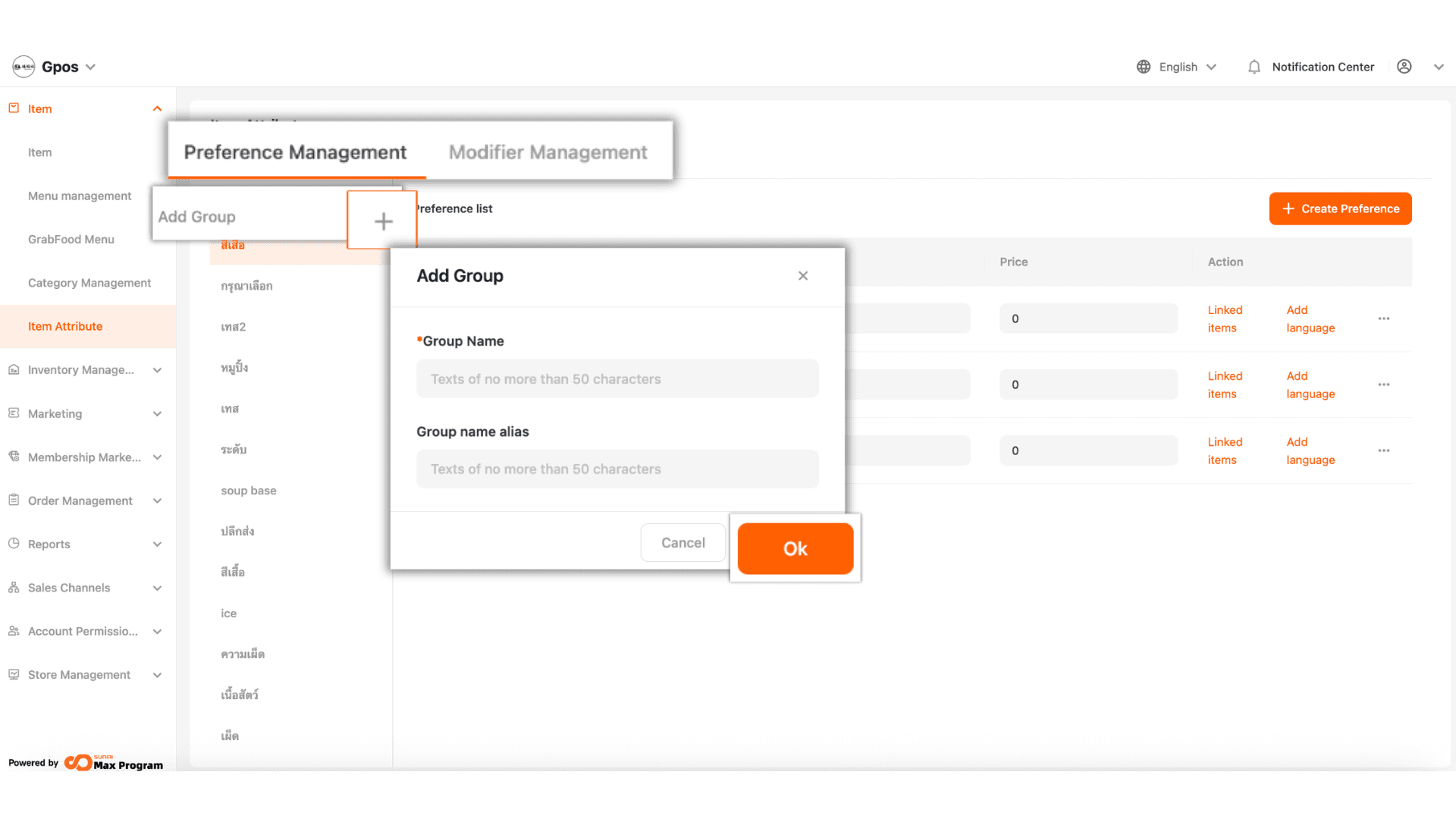Click the globe language icon
Image resolution: width=1456 pixels, height=819 pixels.
pyautogui.click(x=1144, y=67)
